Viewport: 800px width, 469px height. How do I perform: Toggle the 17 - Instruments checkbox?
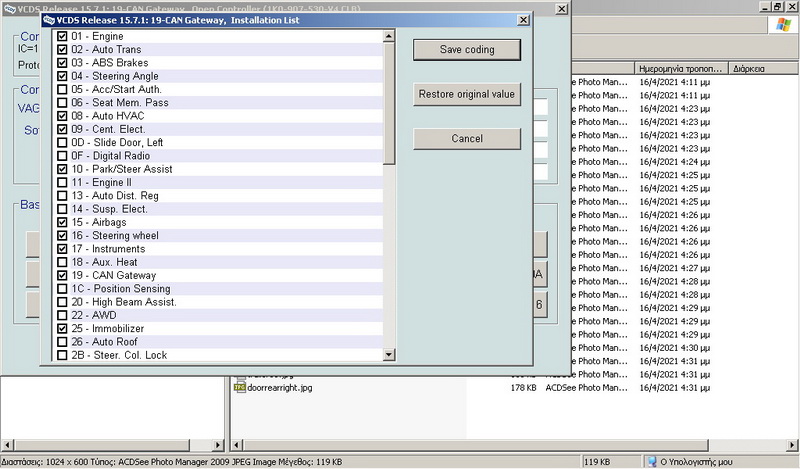coord(62,249)
